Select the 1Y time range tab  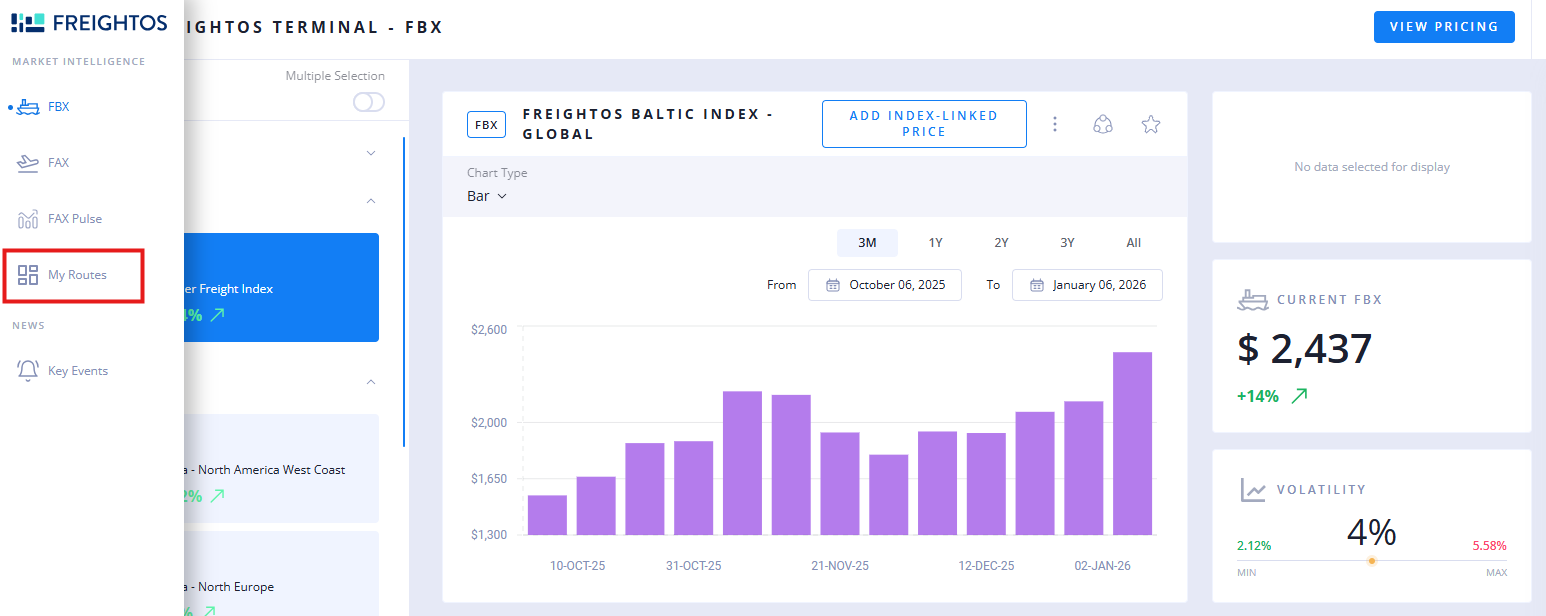(935, 243)
